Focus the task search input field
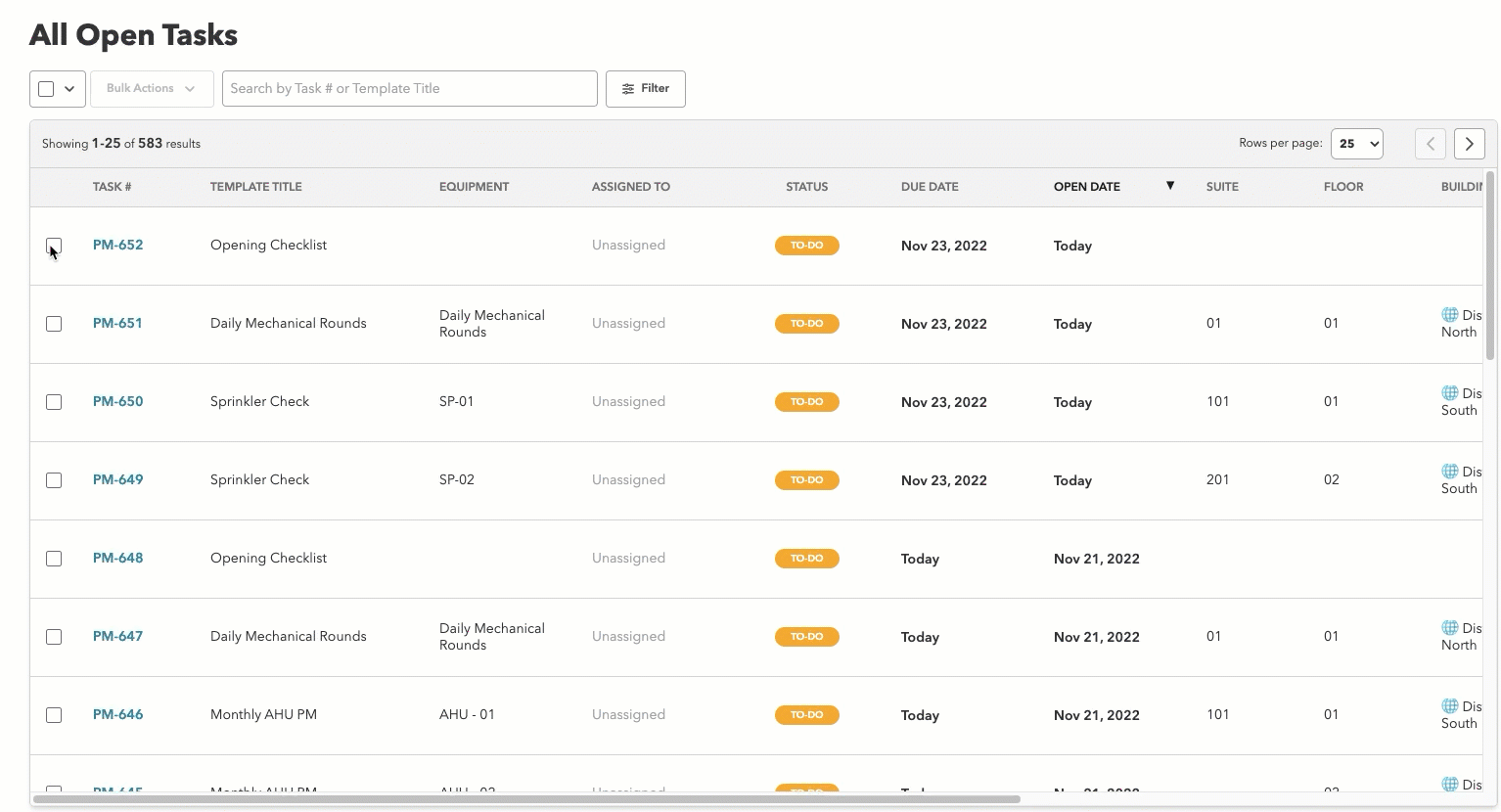 pos(409,89)
